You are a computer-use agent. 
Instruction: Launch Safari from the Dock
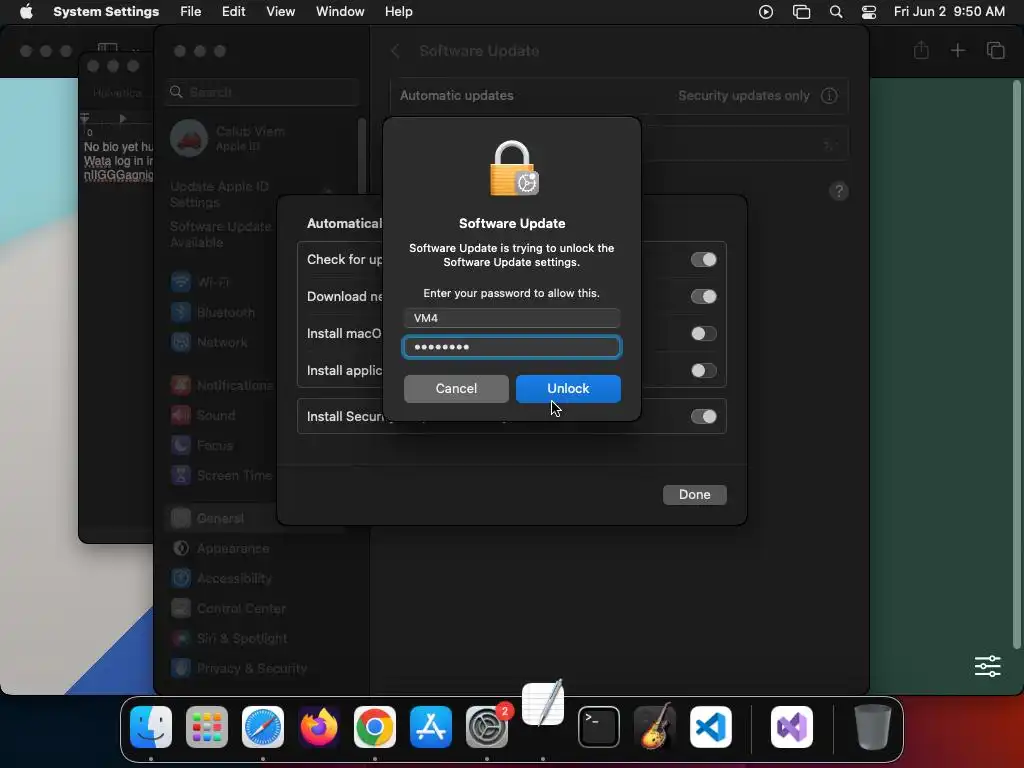263,727
